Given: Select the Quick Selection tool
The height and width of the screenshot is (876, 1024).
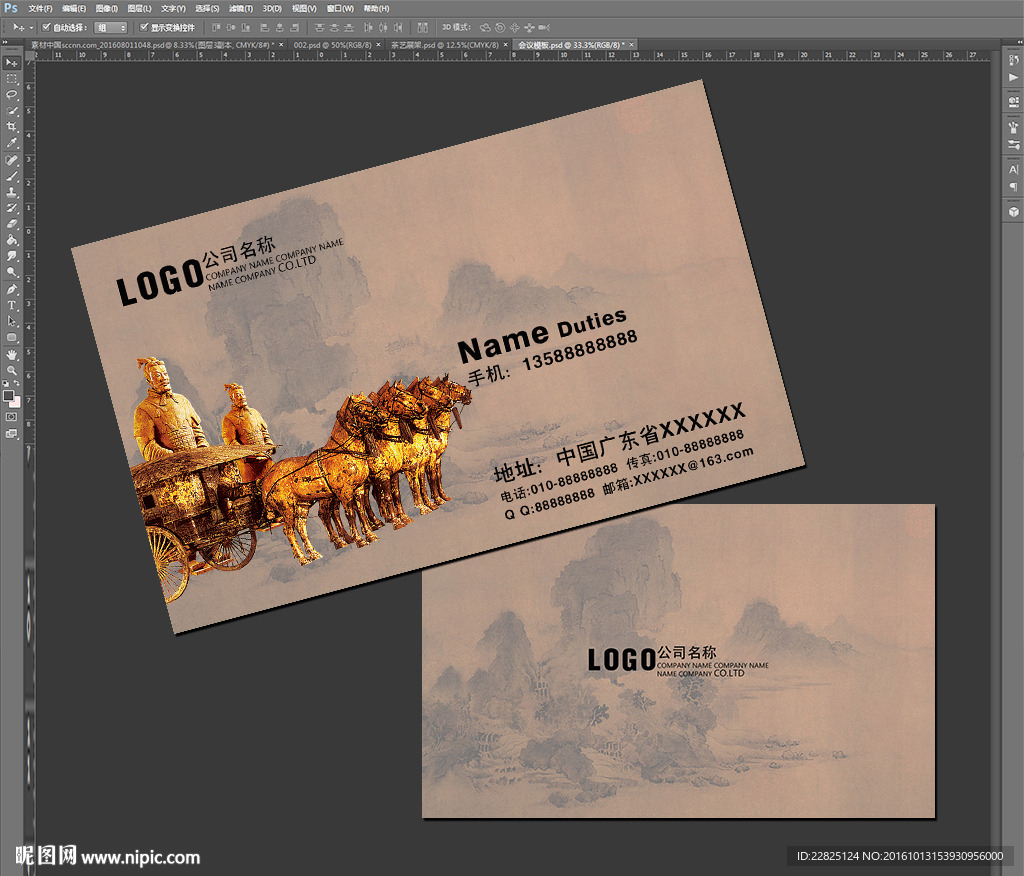Looking at the screenshot, I should [11, 112].
